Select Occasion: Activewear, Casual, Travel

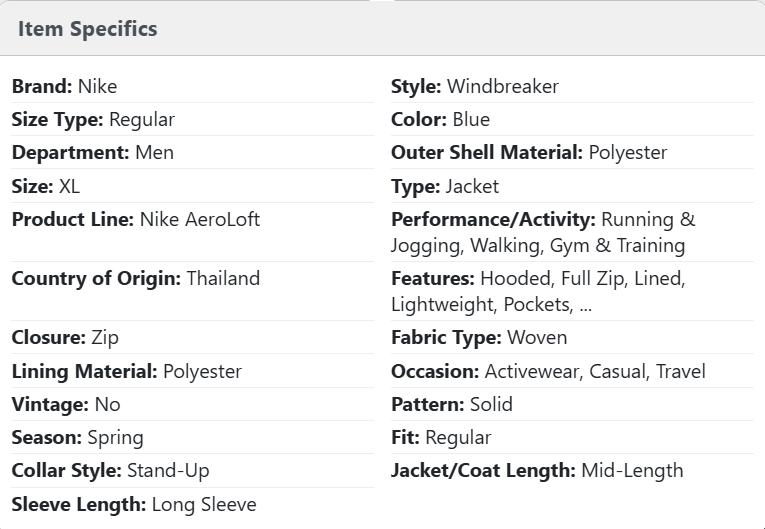[x=572, y=371]
